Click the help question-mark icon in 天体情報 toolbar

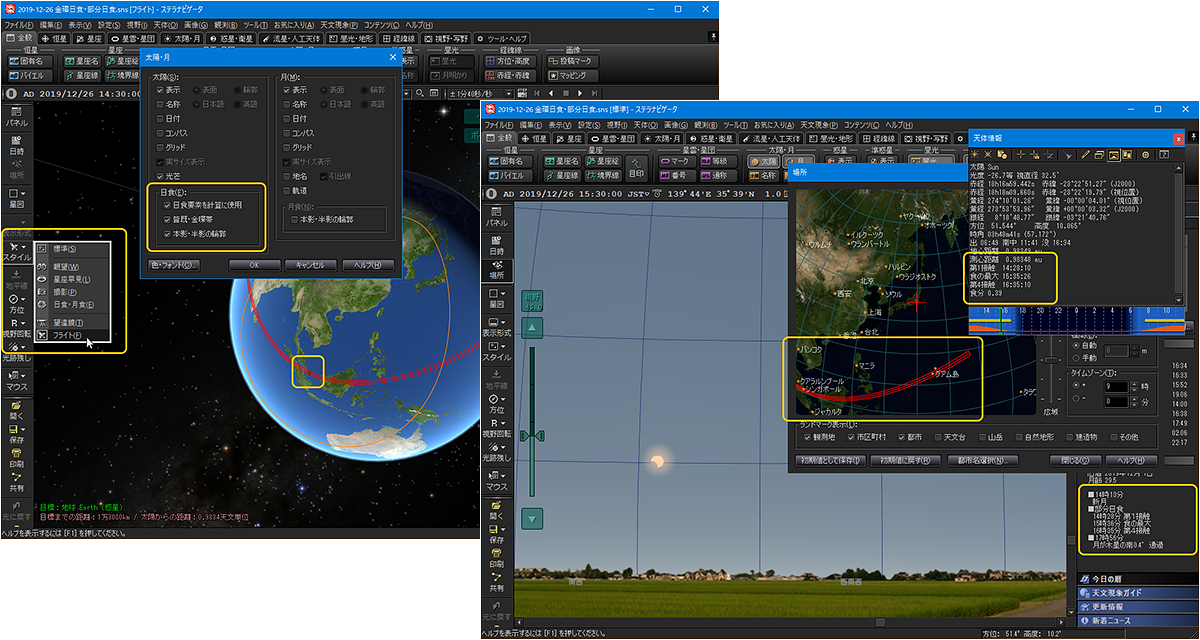coord(1162,155)
